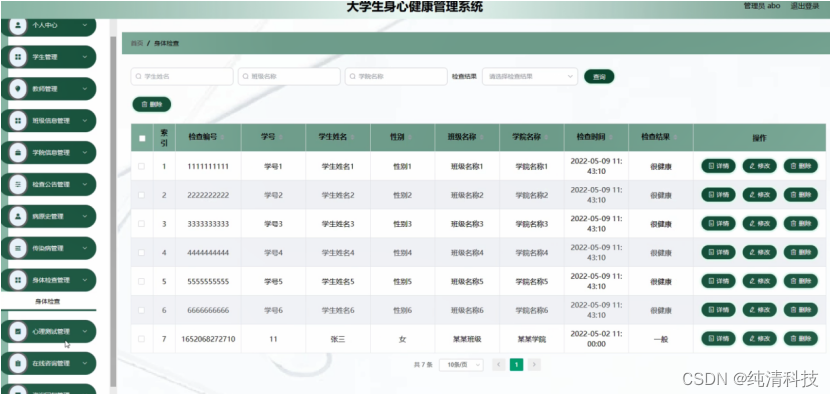The height and width of the screenshot is (397, 834).
Task: Select the checkbox for row 1111111111
Action: [141, 166]
